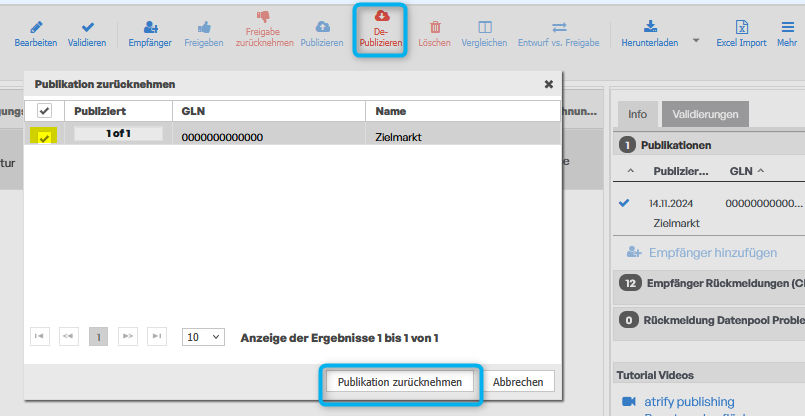Viewport: 805px width, 416px height.
Task: Click the Excel Import icon
Action: (x=742, y=27)
